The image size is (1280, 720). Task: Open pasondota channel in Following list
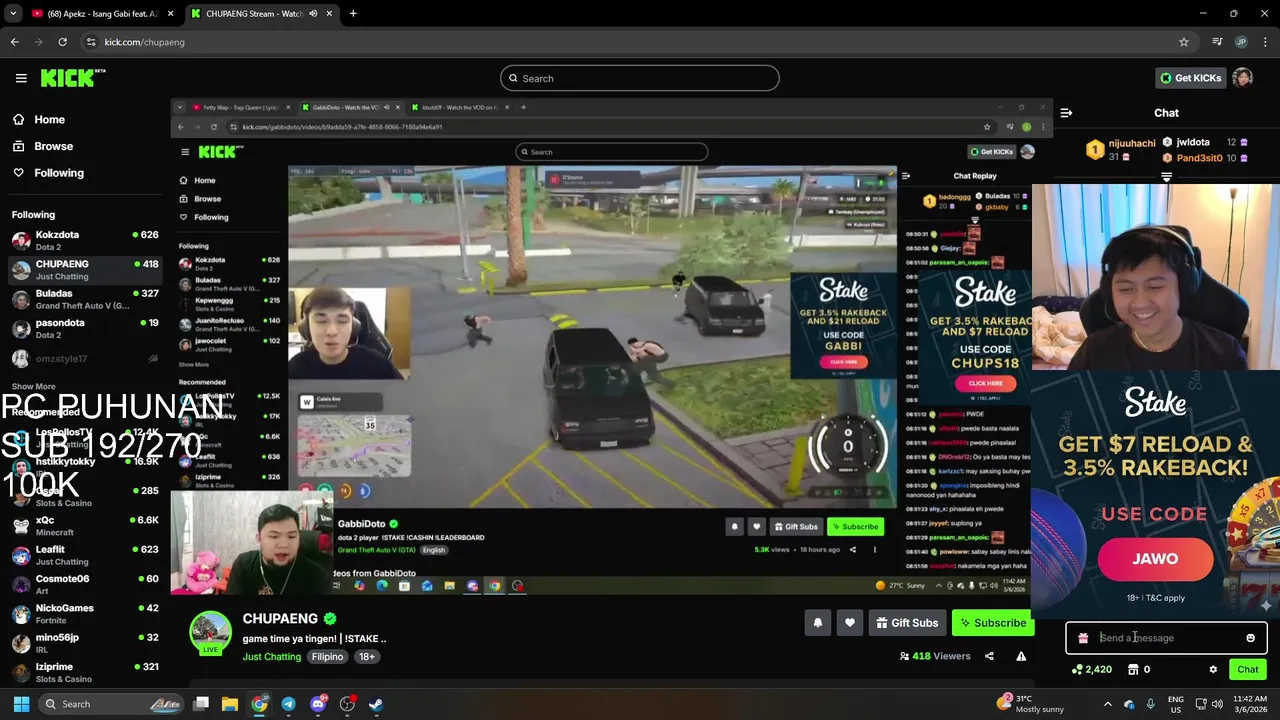pos(85,328)
